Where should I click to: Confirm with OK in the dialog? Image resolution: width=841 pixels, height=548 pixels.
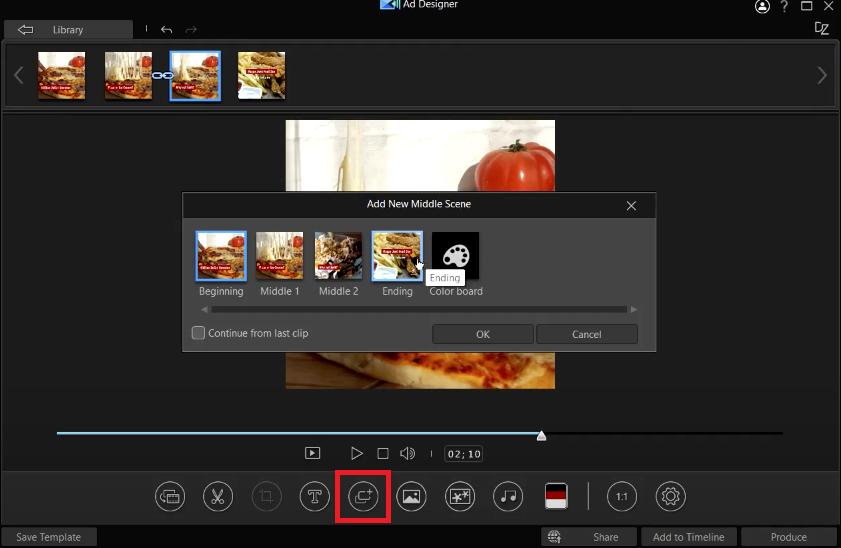483,334
